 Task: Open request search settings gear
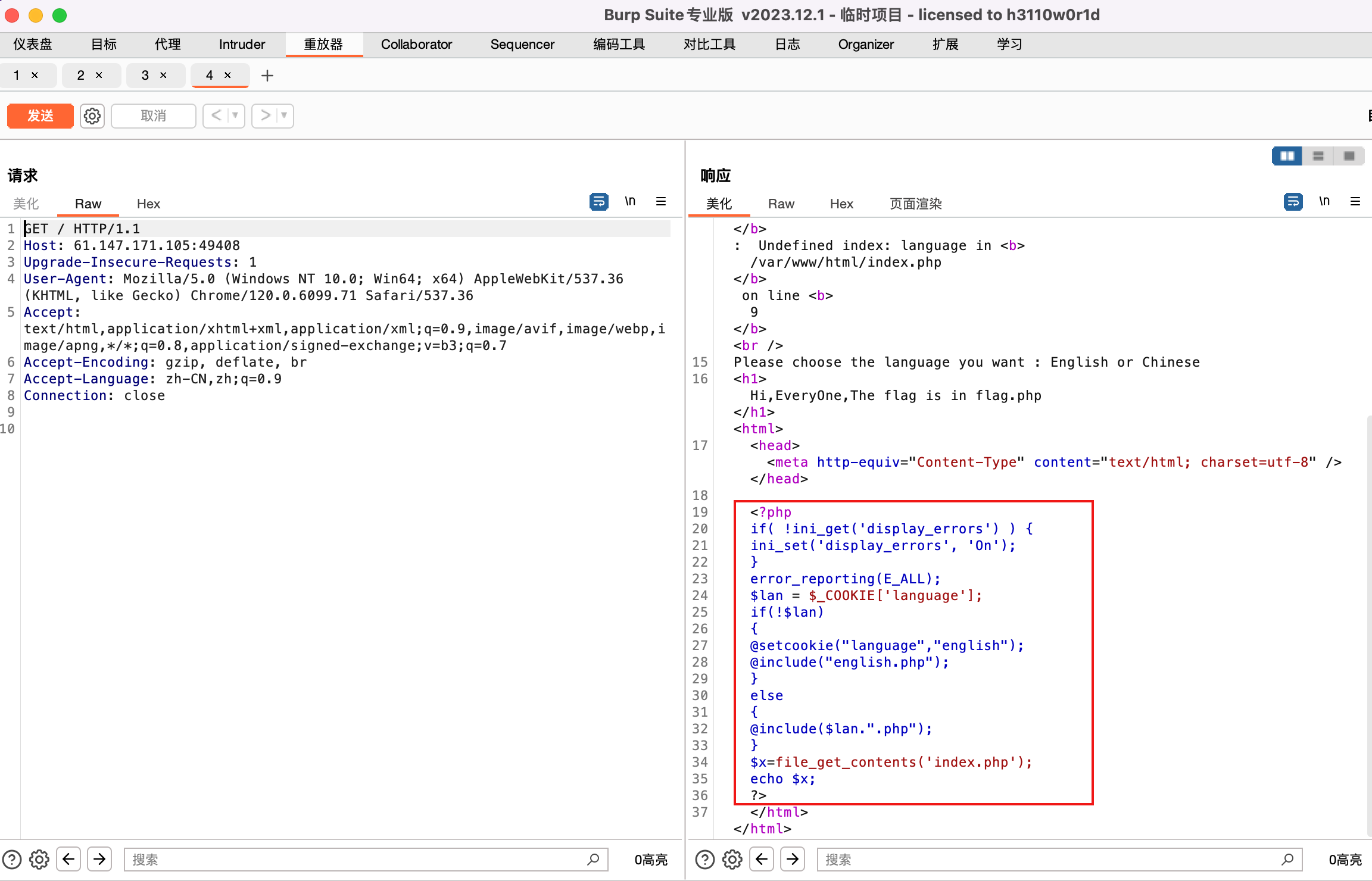(x=39, y=860)
